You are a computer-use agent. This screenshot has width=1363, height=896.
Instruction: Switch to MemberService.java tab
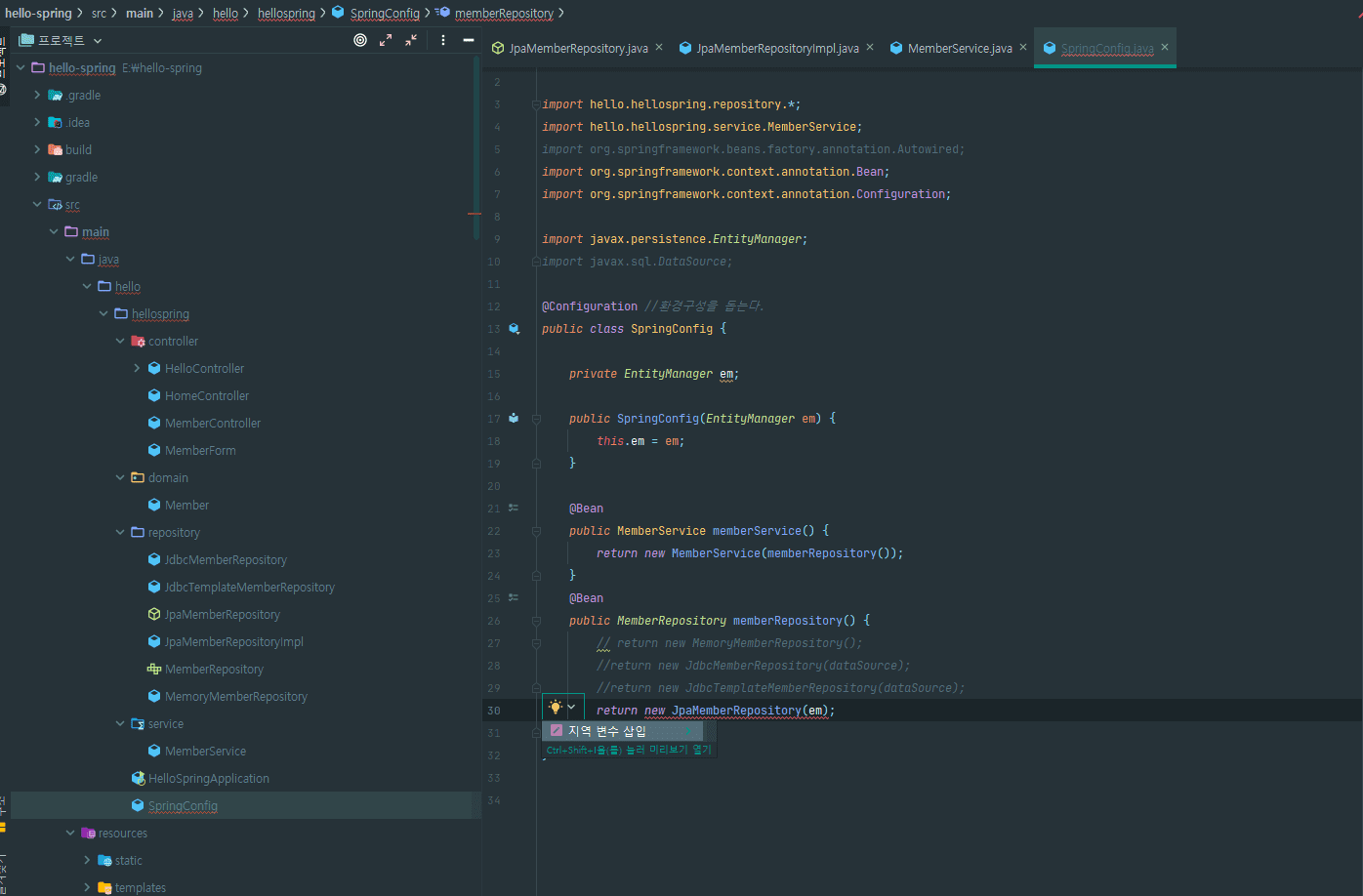click(959, 48)
